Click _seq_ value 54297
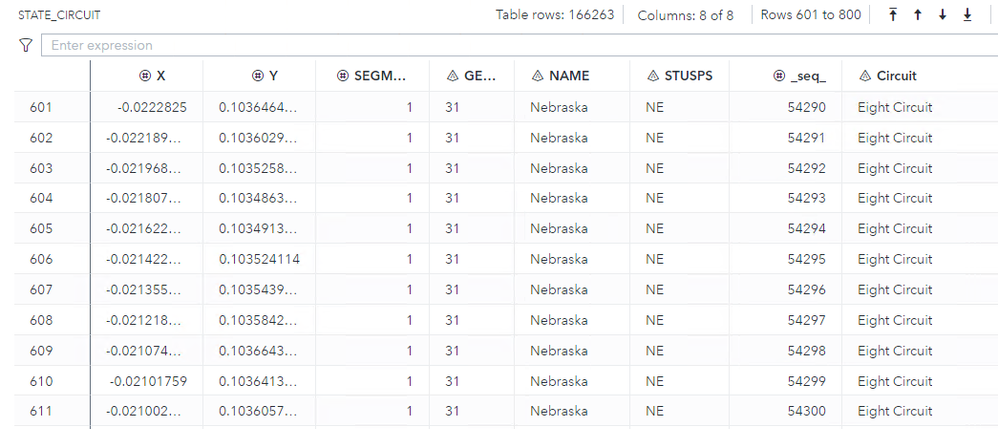998x429 pixels. coord(806,320)
